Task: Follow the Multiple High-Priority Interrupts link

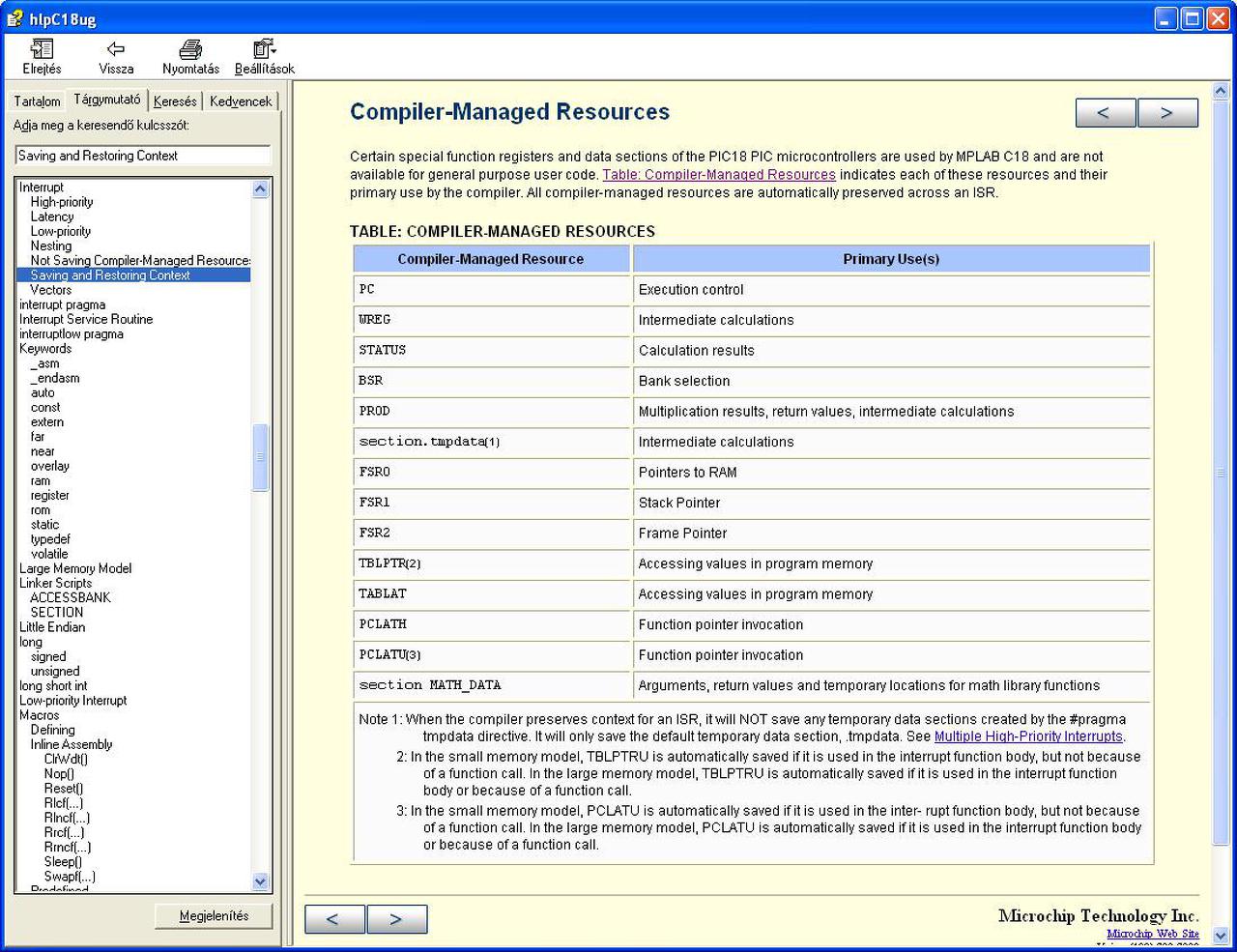Action: (x=1028, y=736)
